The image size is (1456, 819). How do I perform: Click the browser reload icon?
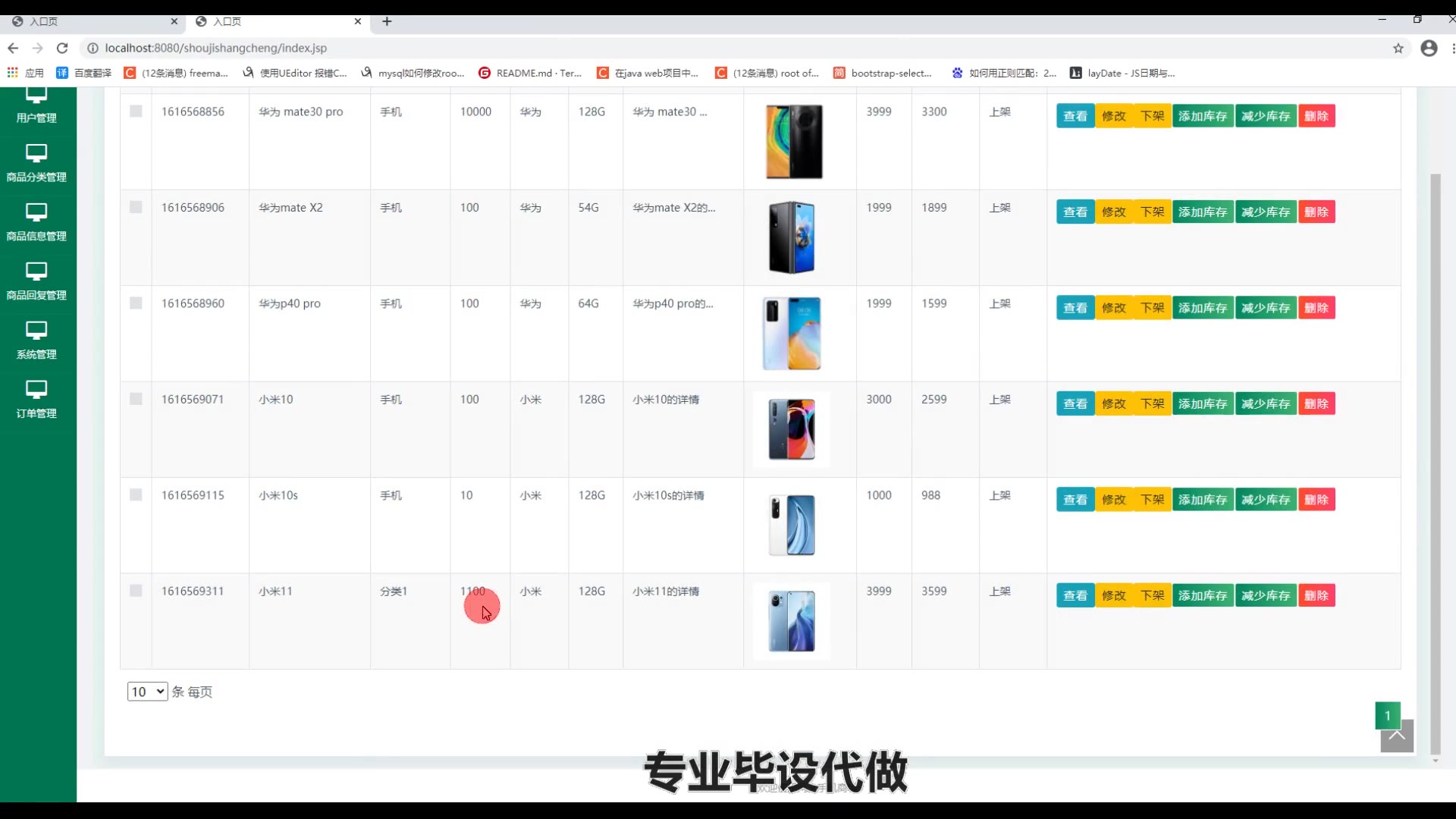click(x=62, y=48)
